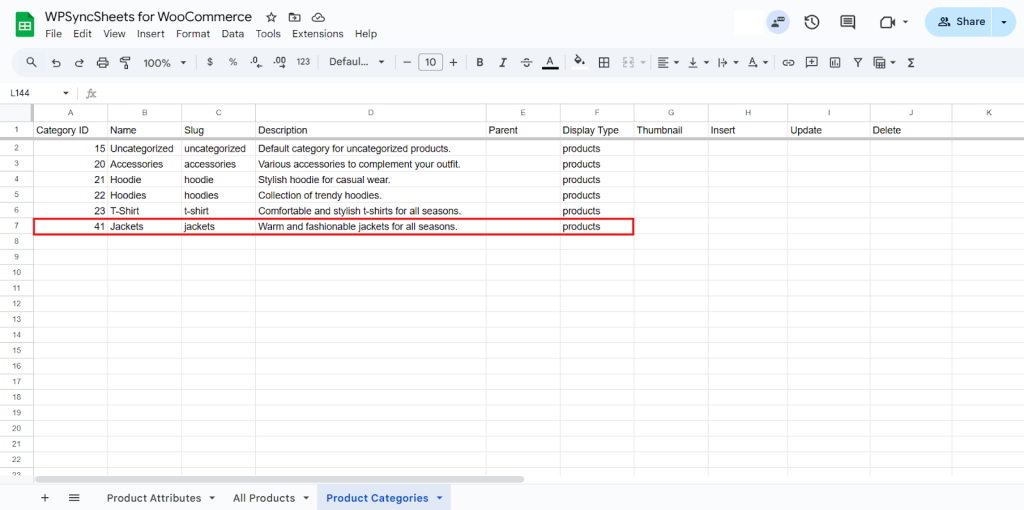The height and width of the screenshot is (510, 1024).
Task: Open the Format menu
Action: 193,34
